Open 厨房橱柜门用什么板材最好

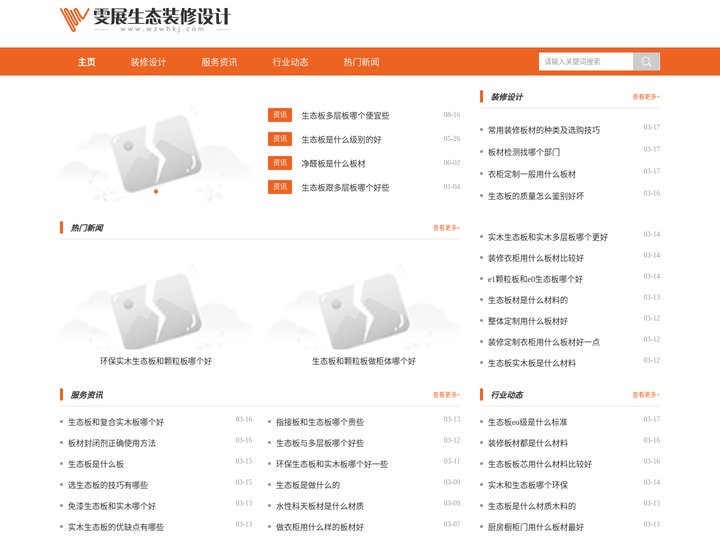pos(535,528)
